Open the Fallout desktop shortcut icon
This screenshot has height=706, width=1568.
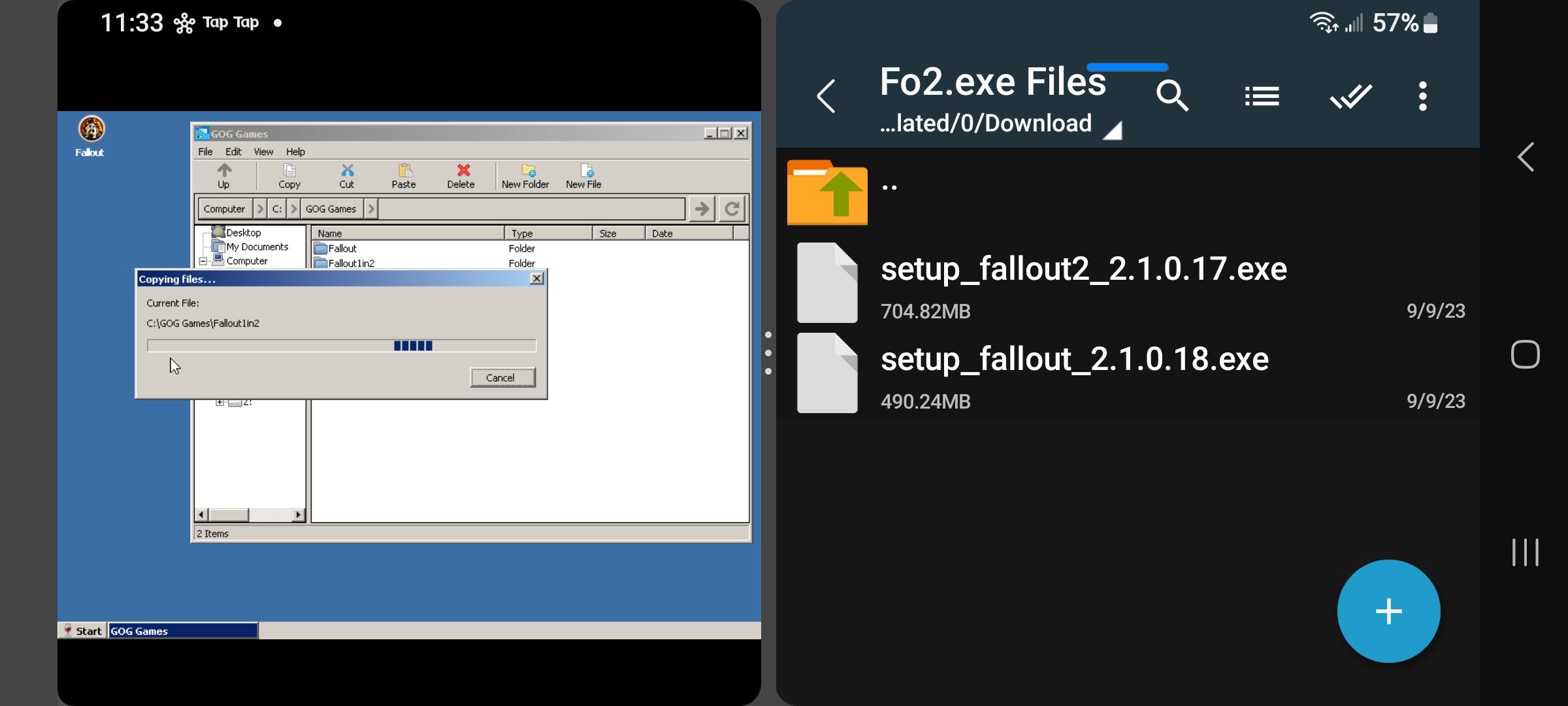point(91,136)
